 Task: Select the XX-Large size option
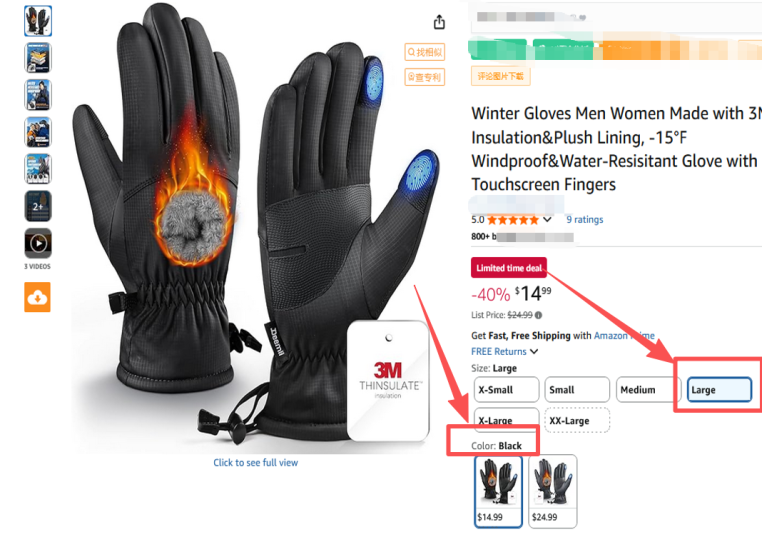(x=577, y=420)
